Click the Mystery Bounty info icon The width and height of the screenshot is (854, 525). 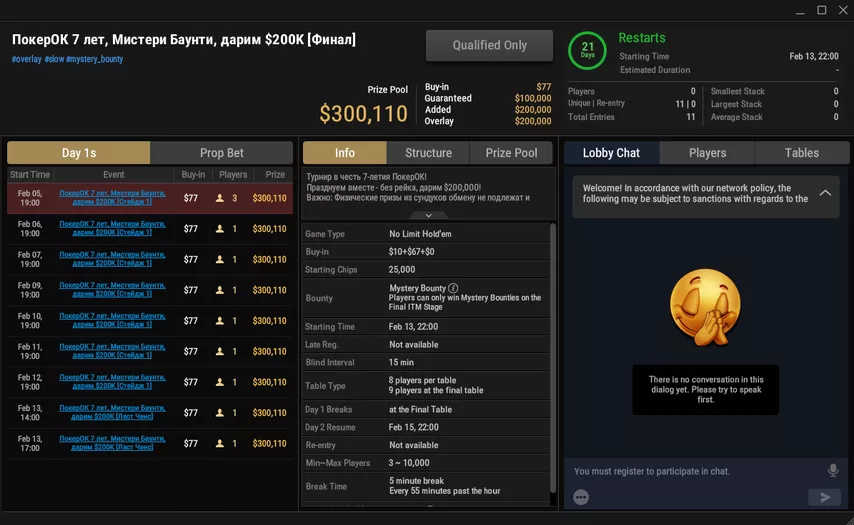point(453,288)
